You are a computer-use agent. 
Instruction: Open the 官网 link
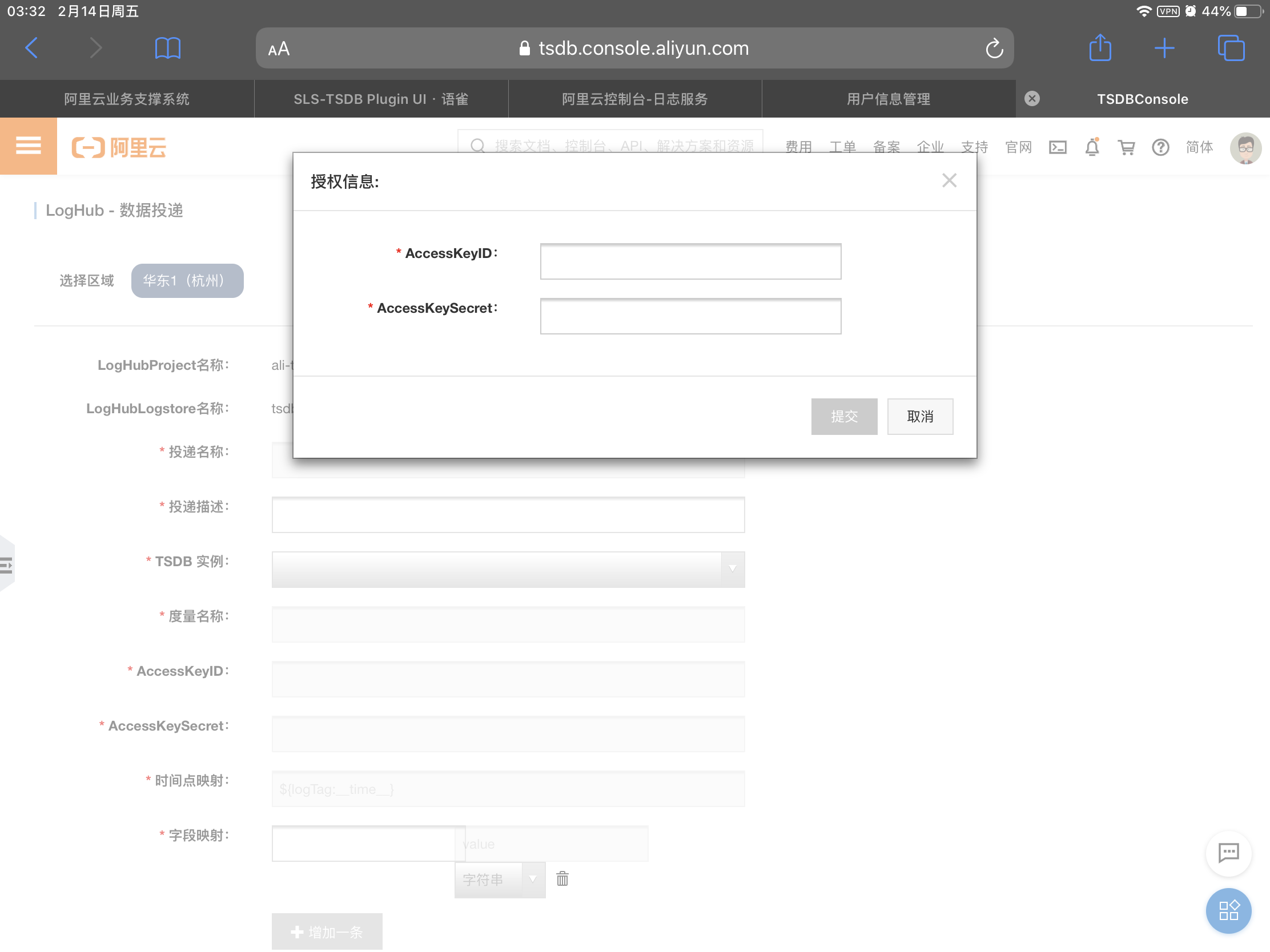[x=1019, y=147]
